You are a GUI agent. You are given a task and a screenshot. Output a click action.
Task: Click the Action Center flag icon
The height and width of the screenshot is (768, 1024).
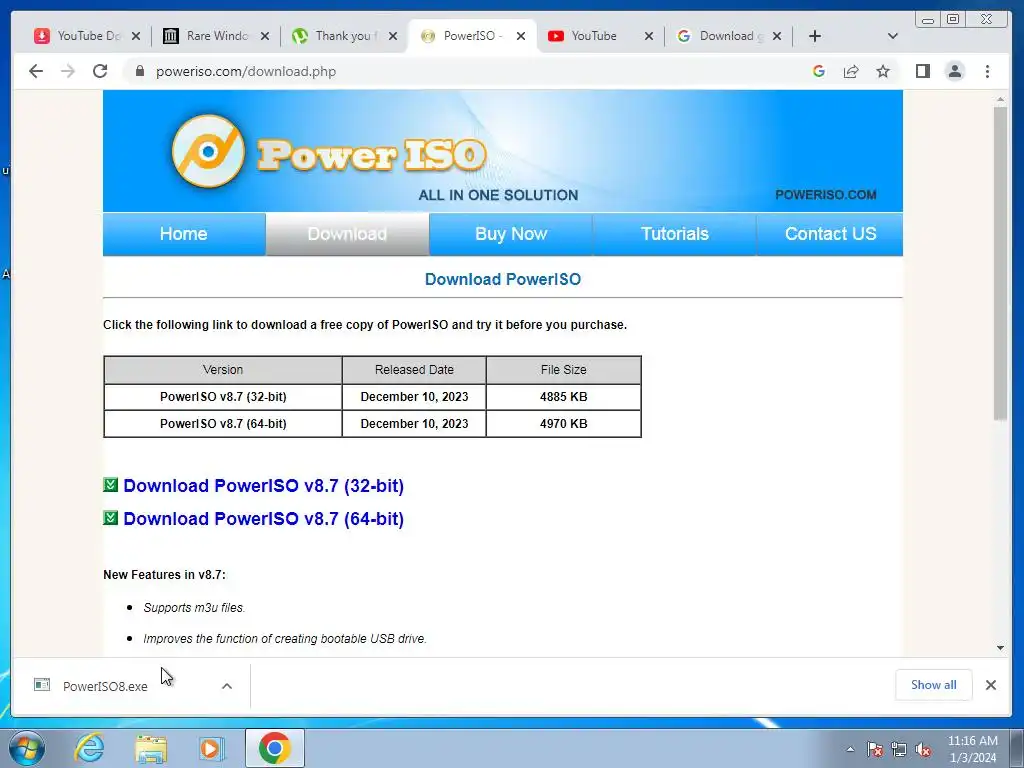874,749
